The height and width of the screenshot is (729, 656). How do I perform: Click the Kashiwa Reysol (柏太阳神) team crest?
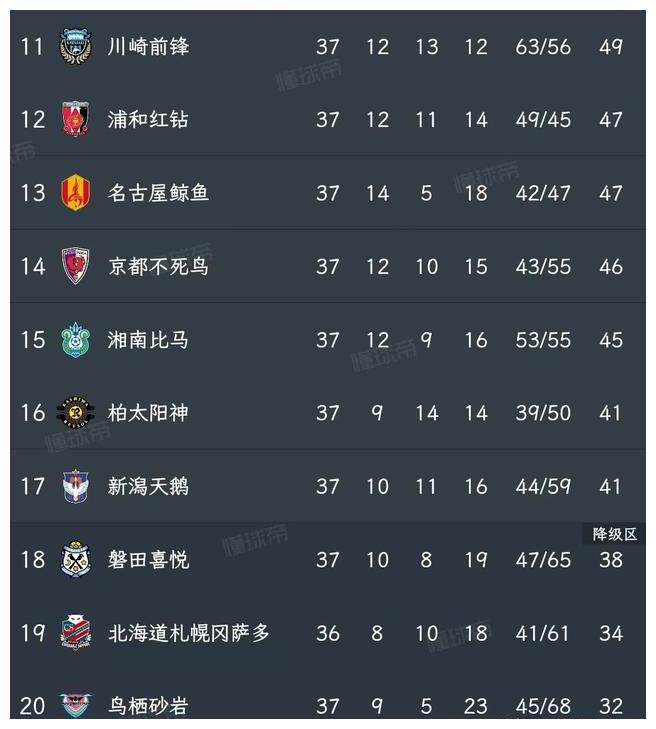click(x=75, y=412)
